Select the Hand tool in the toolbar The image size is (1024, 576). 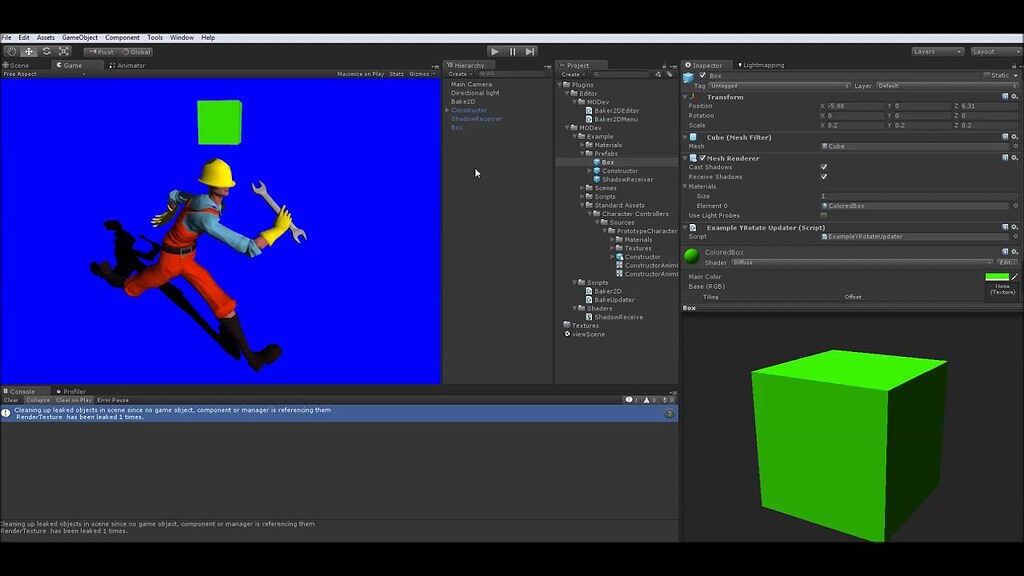coord(11,51)
